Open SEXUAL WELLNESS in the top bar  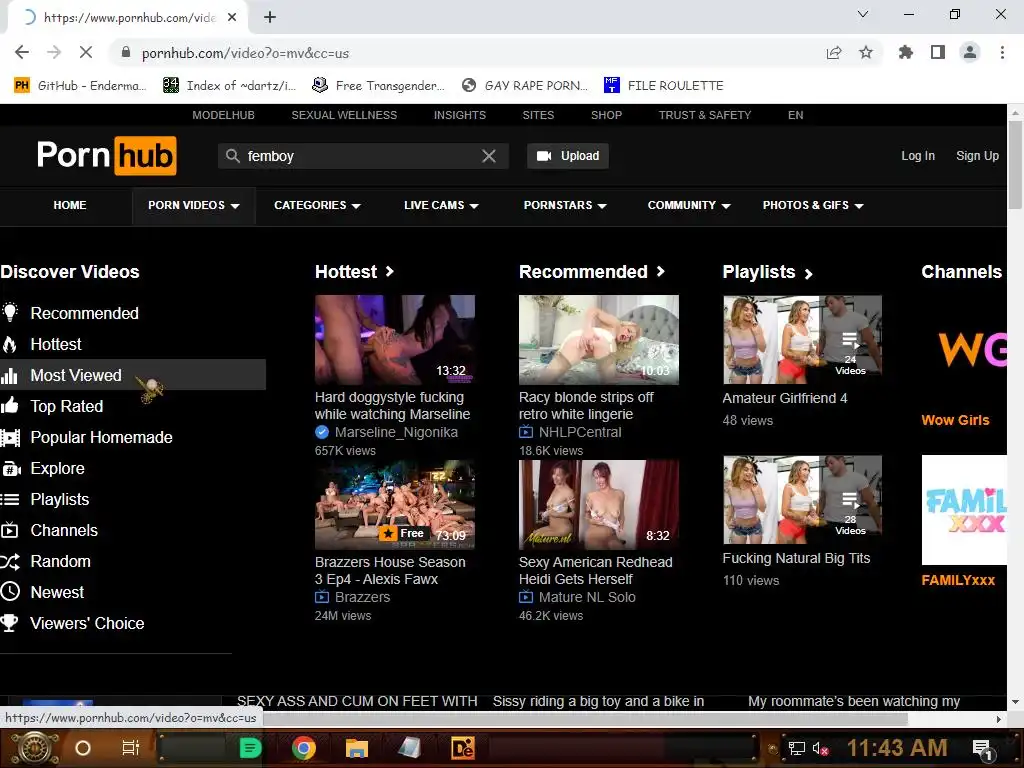pos(344,115)
